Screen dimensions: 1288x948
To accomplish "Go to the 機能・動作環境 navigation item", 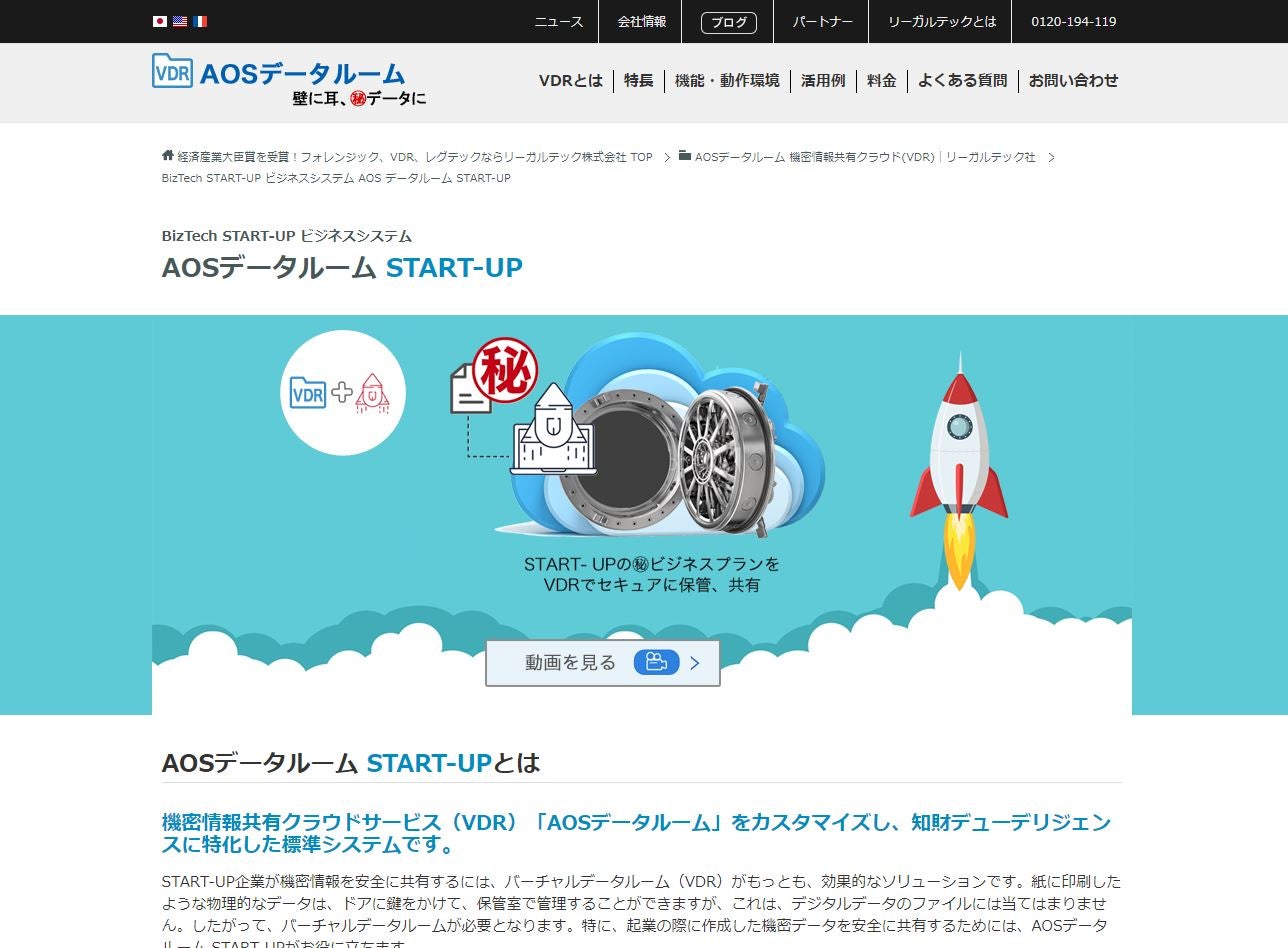I will (727, 81).
